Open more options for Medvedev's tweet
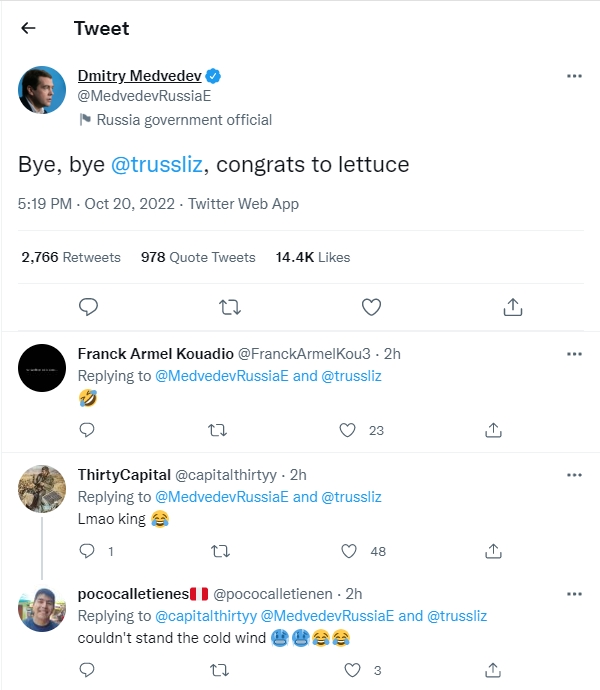Image resolution: width=600 pixels, height=690 pixels. [574, 76]
